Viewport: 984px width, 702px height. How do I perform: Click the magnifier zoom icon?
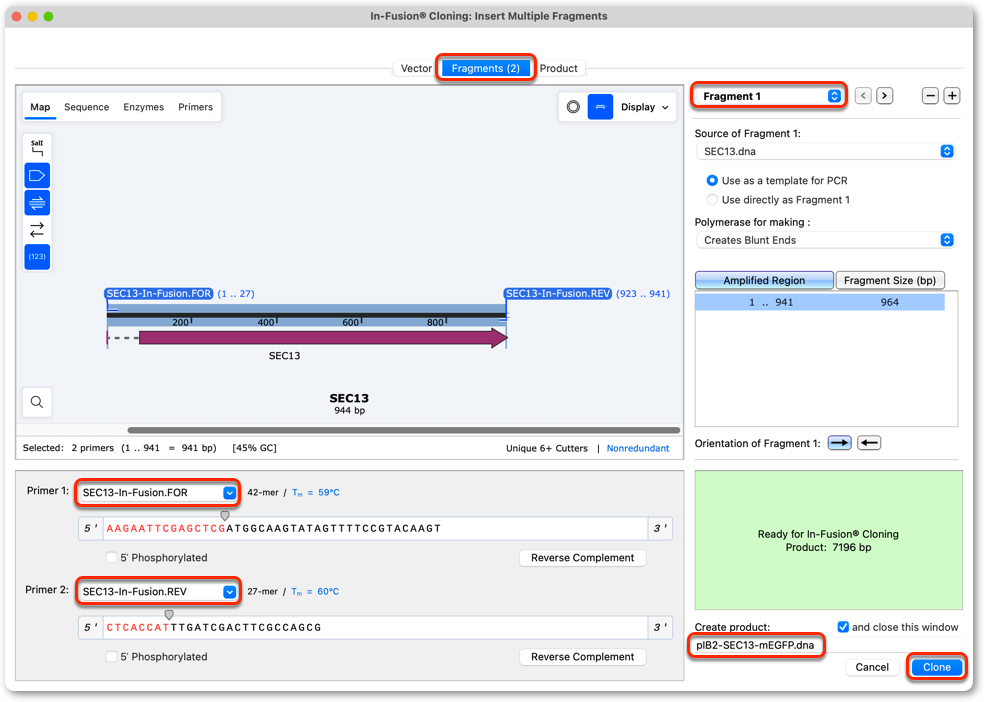coord(37,402)
